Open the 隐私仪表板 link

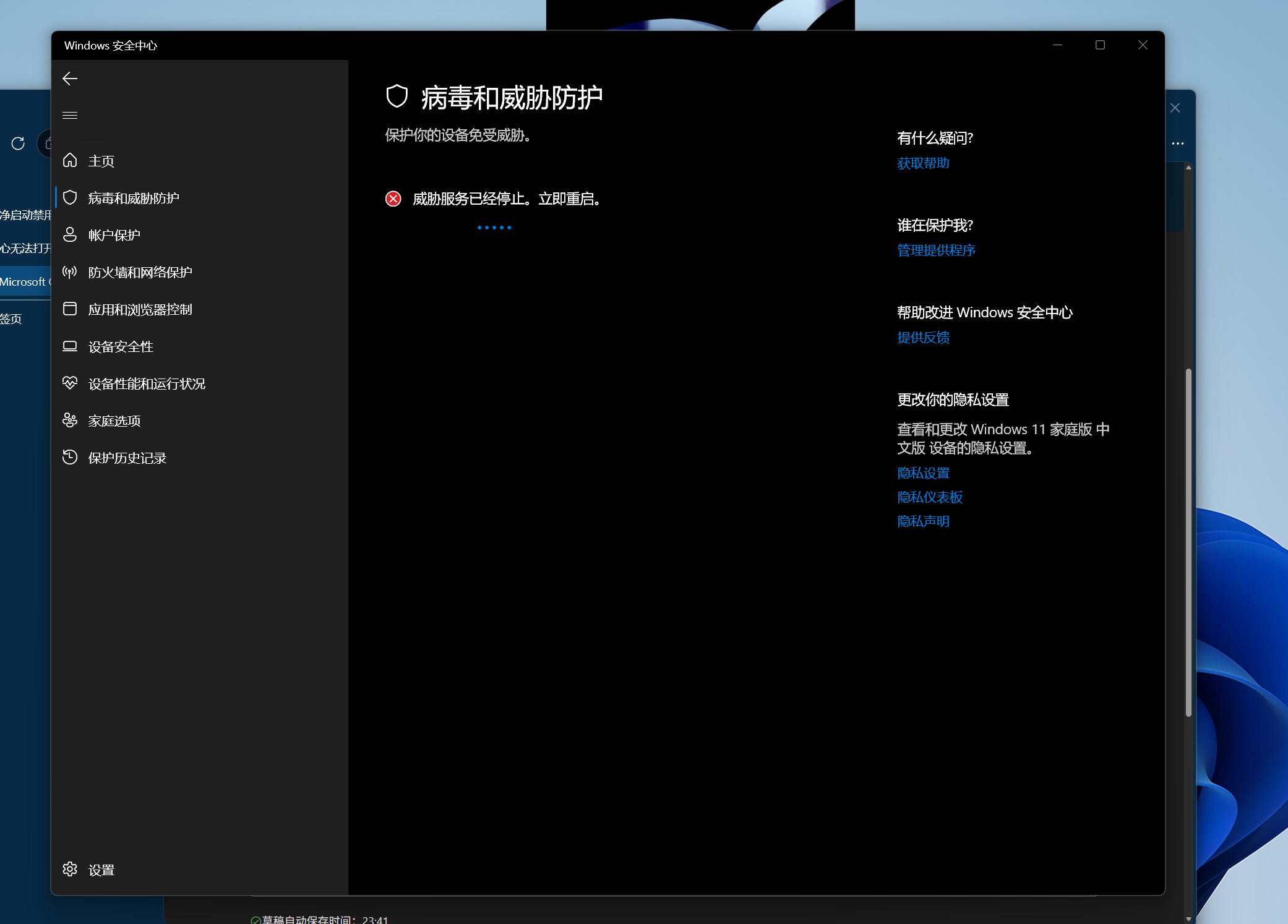[x=930, y=497]
